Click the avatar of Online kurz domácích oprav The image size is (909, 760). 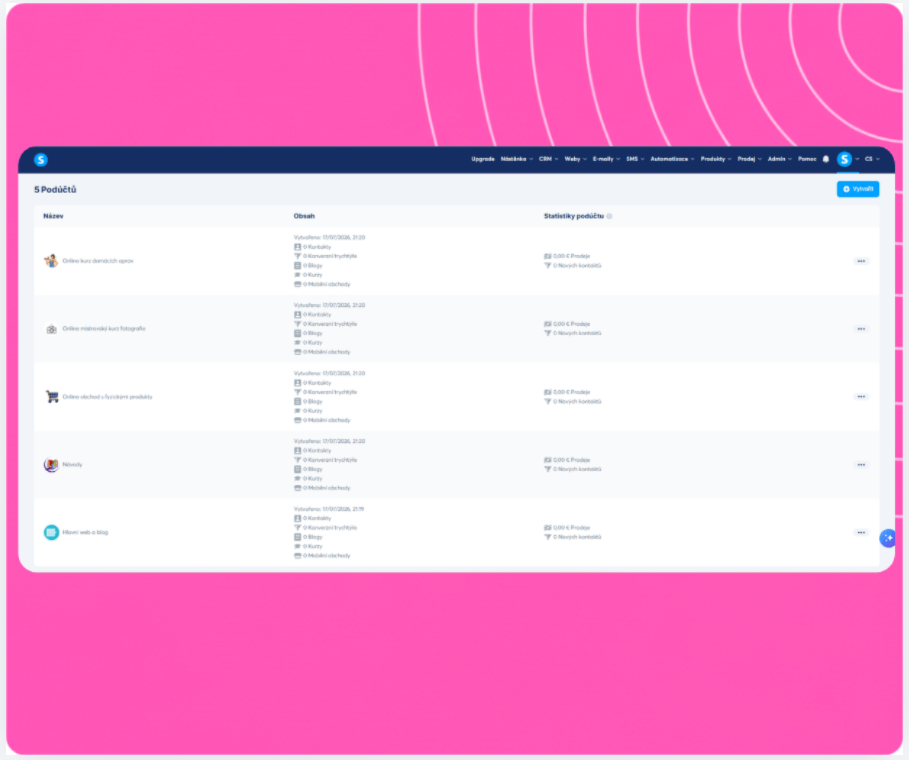point(52,261)
